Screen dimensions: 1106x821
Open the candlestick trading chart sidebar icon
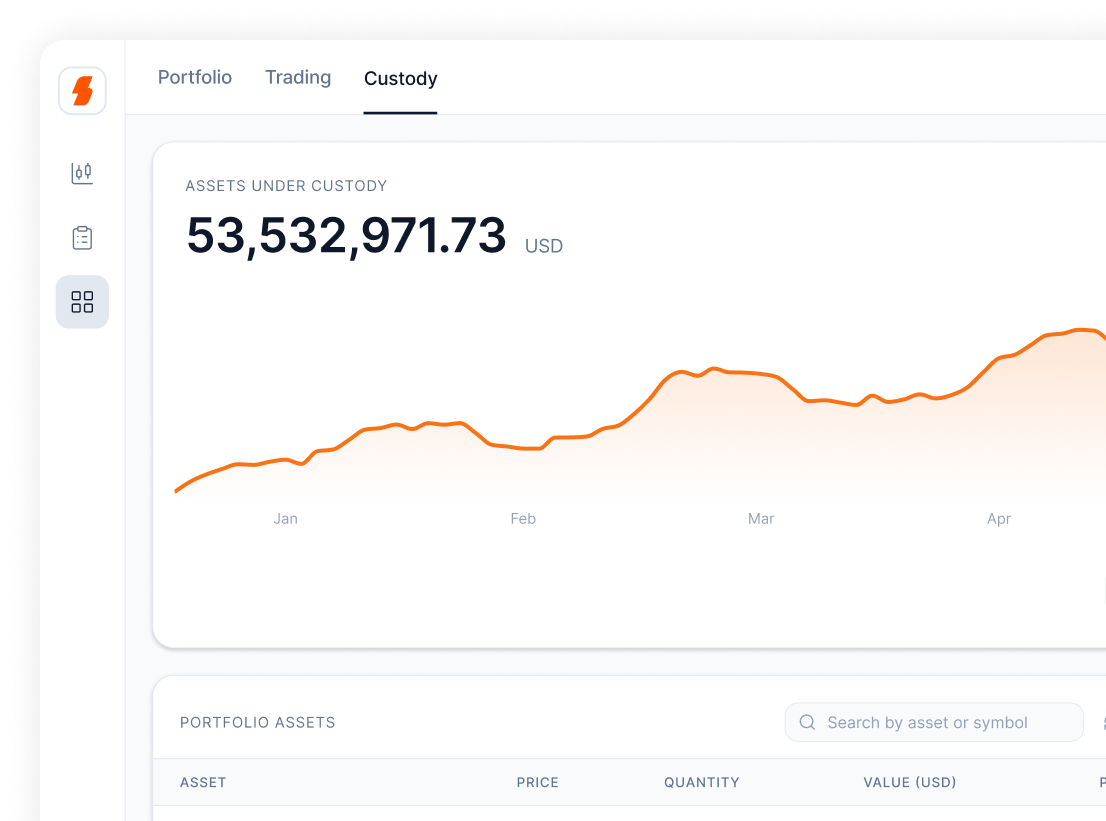point(82,173)
